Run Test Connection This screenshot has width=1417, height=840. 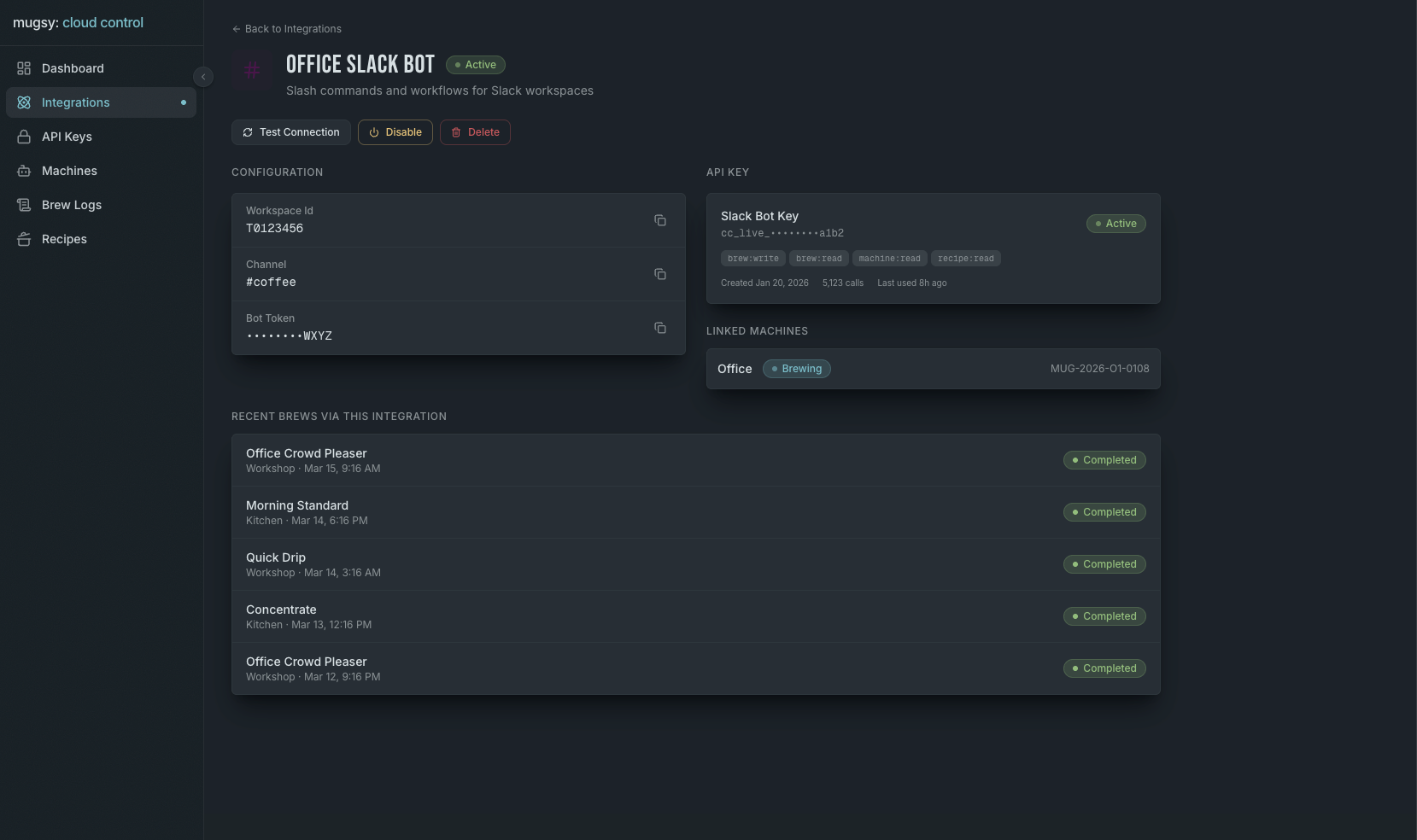pos(291,132)
